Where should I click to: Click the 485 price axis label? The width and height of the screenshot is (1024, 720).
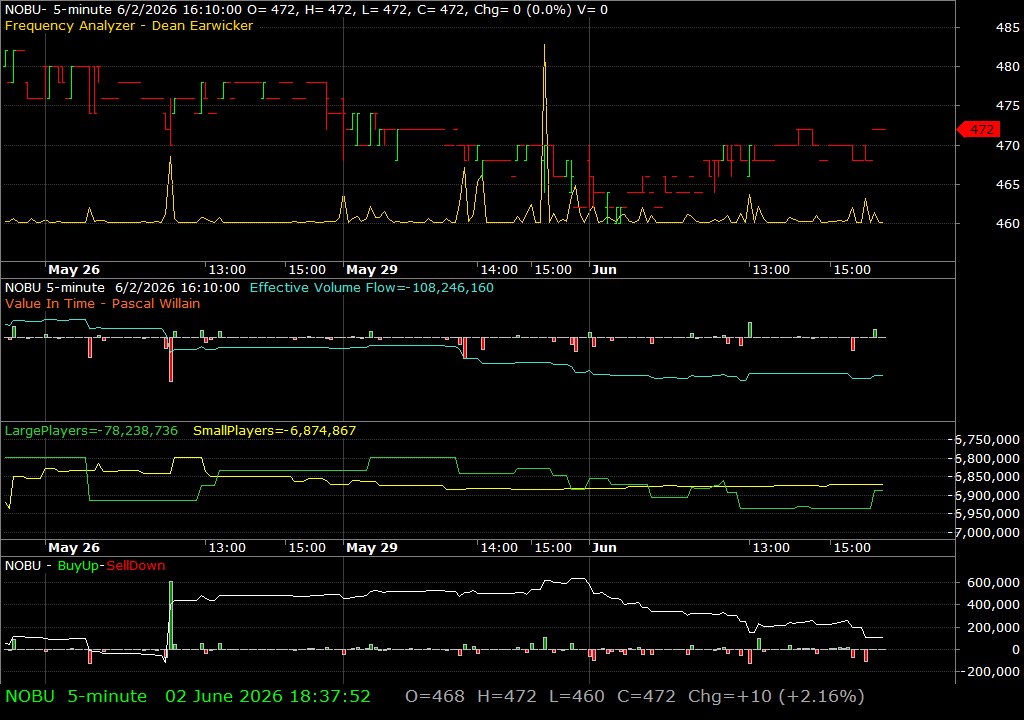(x=1007, y=27)
